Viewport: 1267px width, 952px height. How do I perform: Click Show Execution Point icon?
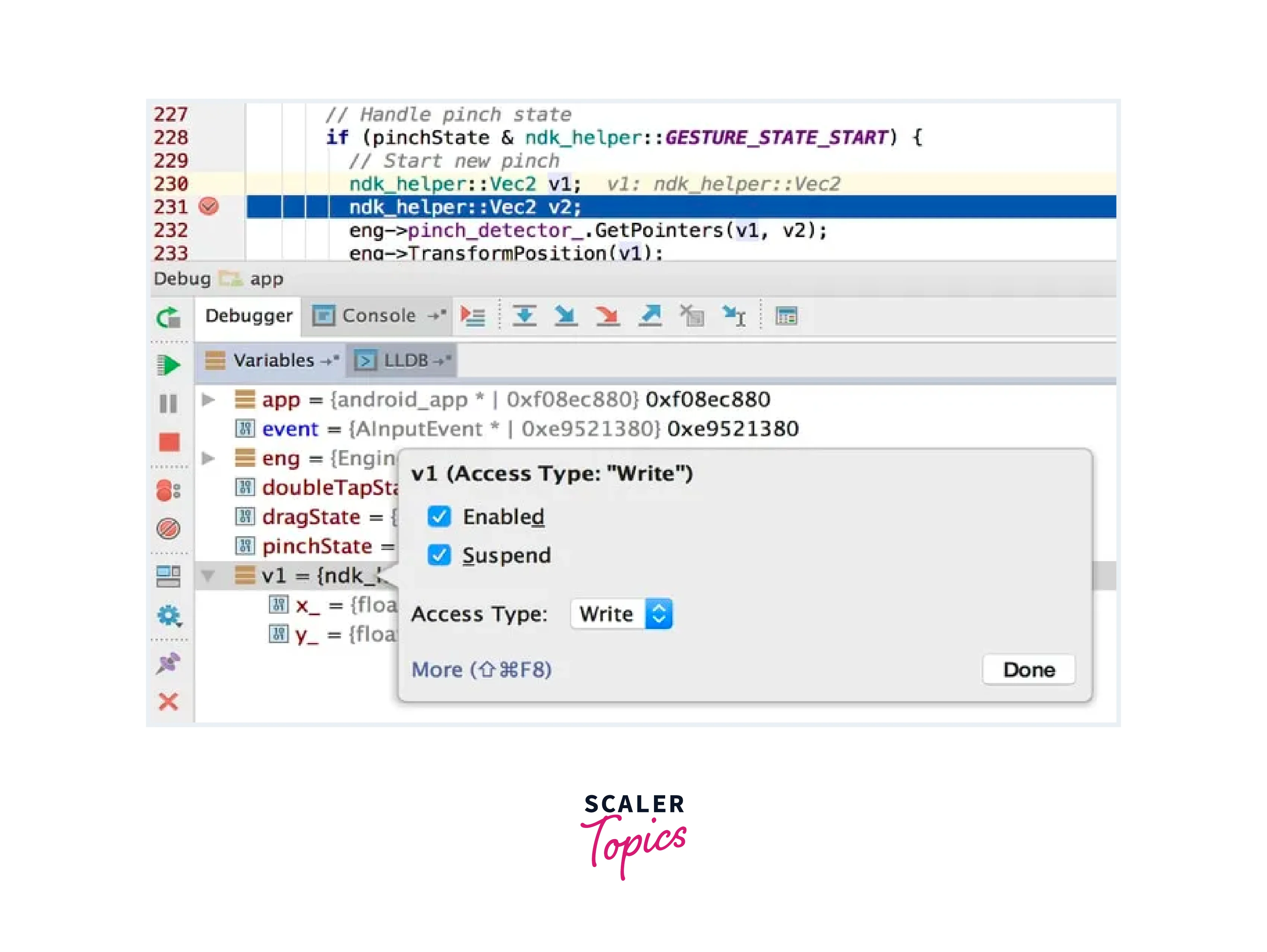point(473,316)
